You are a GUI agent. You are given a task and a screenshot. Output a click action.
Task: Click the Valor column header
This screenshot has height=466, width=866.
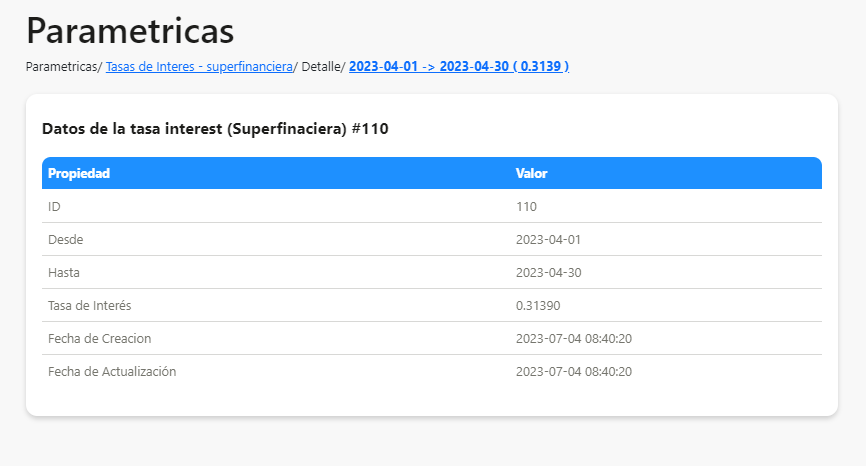(x=531, y=173)
